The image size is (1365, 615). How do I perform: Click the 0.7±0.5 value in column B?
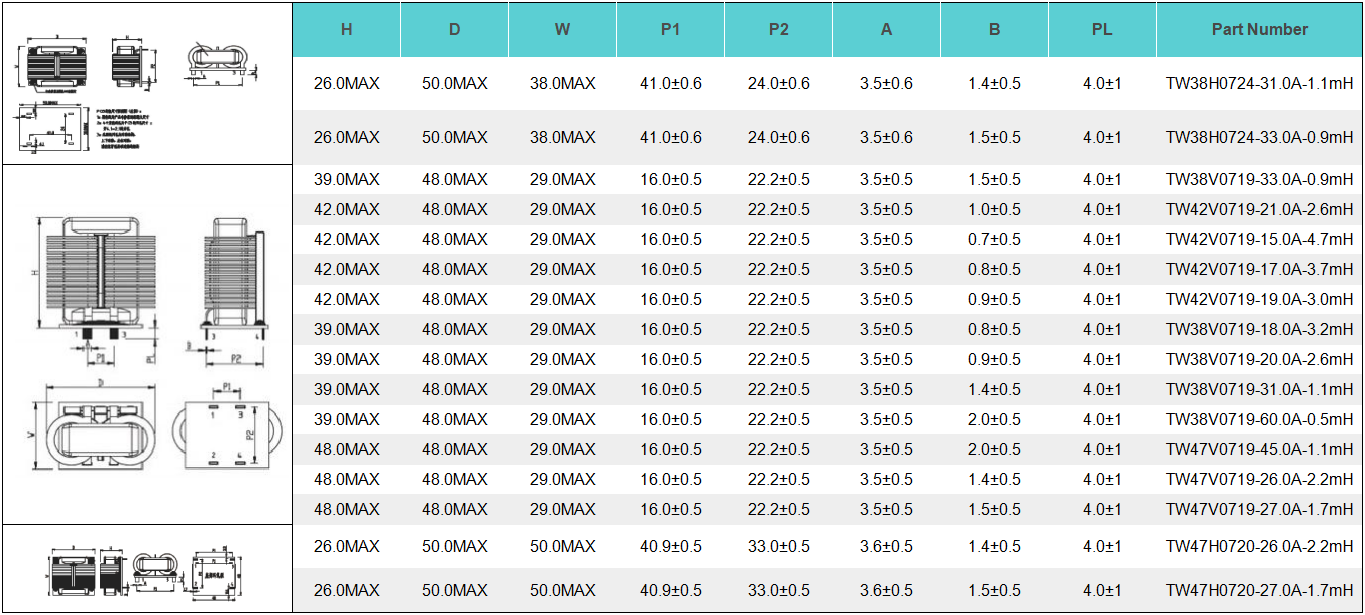pyautogui.click(x=994, y=240)
